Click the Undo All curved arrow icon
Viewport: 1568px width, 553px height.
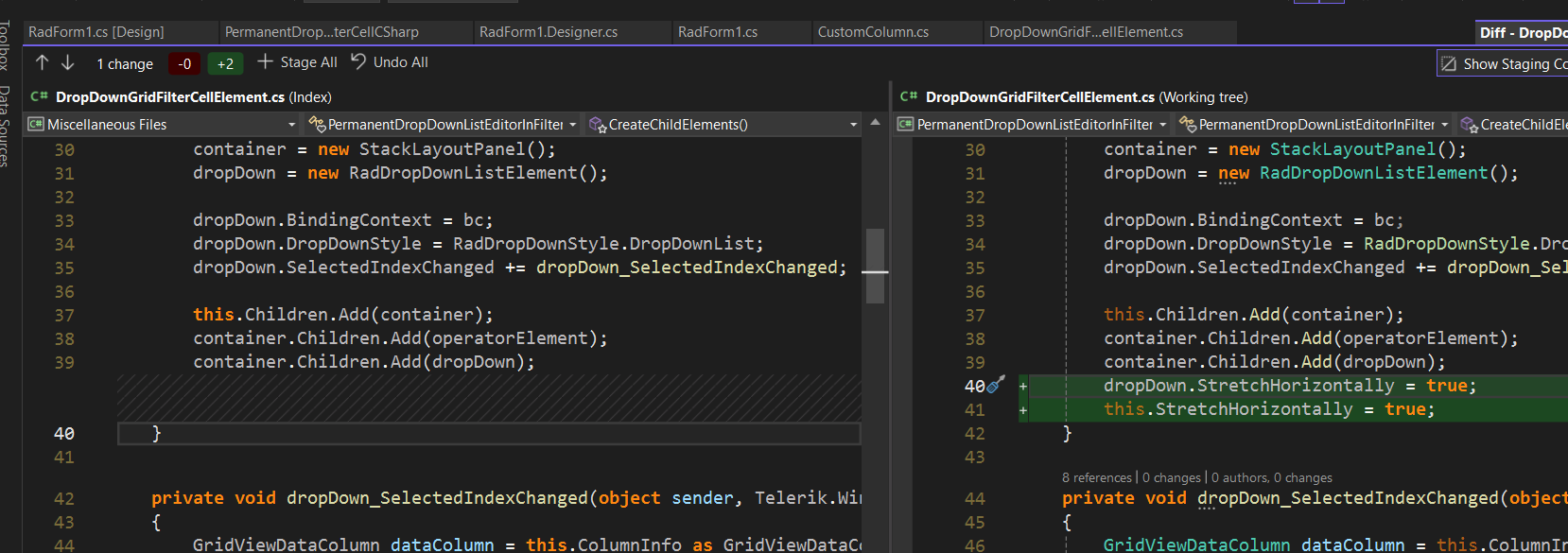358,61
